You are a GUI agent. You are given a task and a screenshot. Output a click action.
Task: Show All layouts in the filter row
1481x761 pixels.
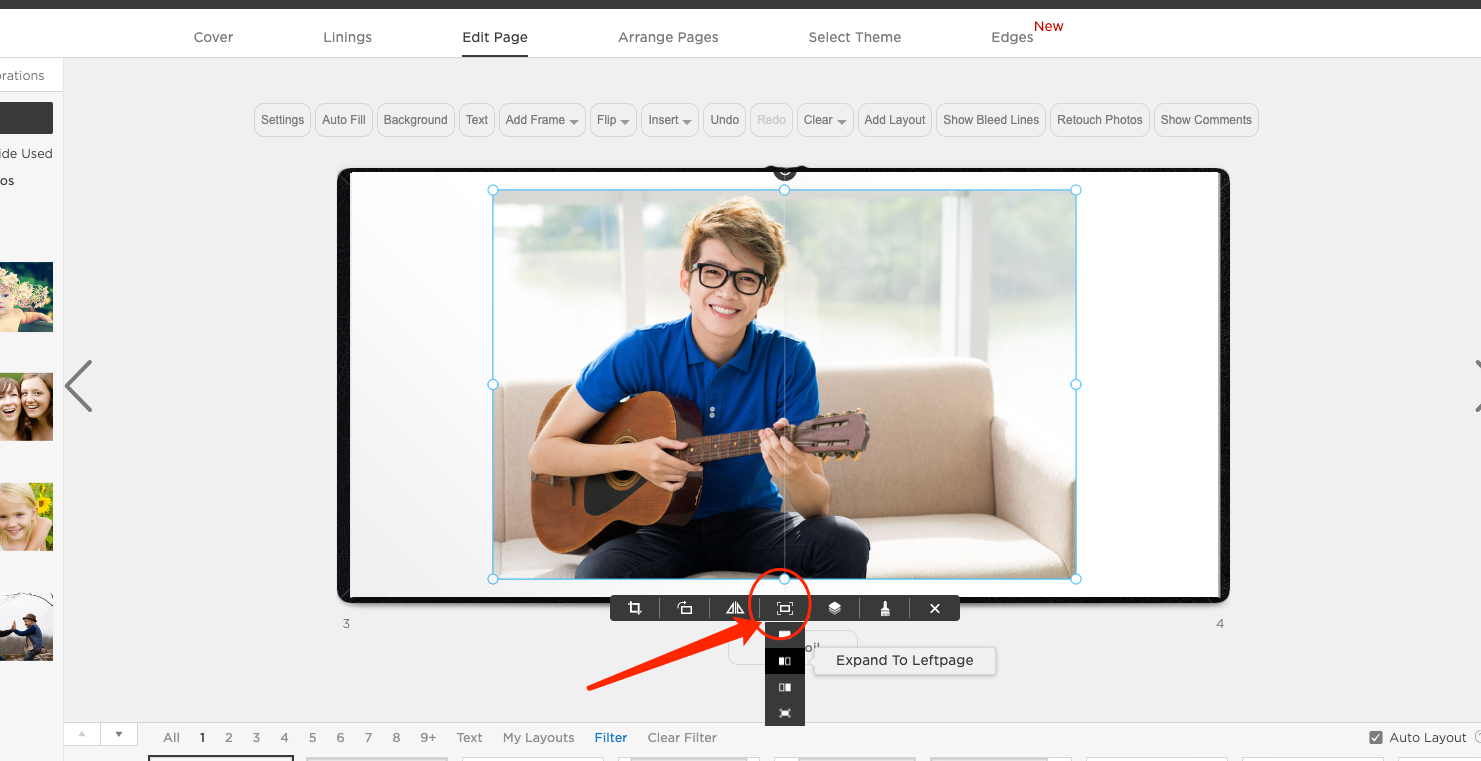point(172,738)
